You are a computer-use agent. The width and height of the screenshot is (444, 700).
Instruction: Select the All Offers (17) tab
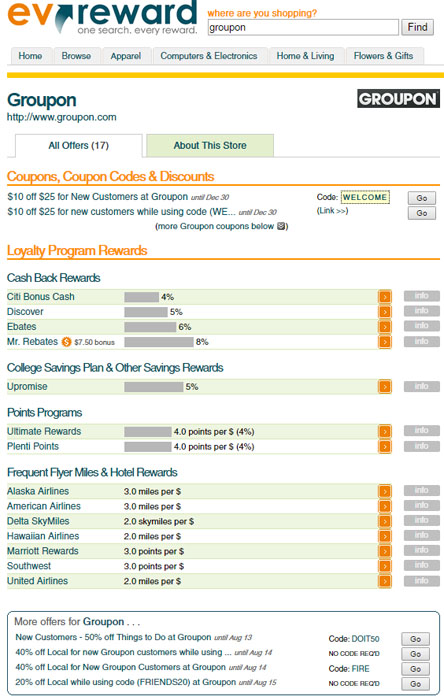(x=79, y=146)
